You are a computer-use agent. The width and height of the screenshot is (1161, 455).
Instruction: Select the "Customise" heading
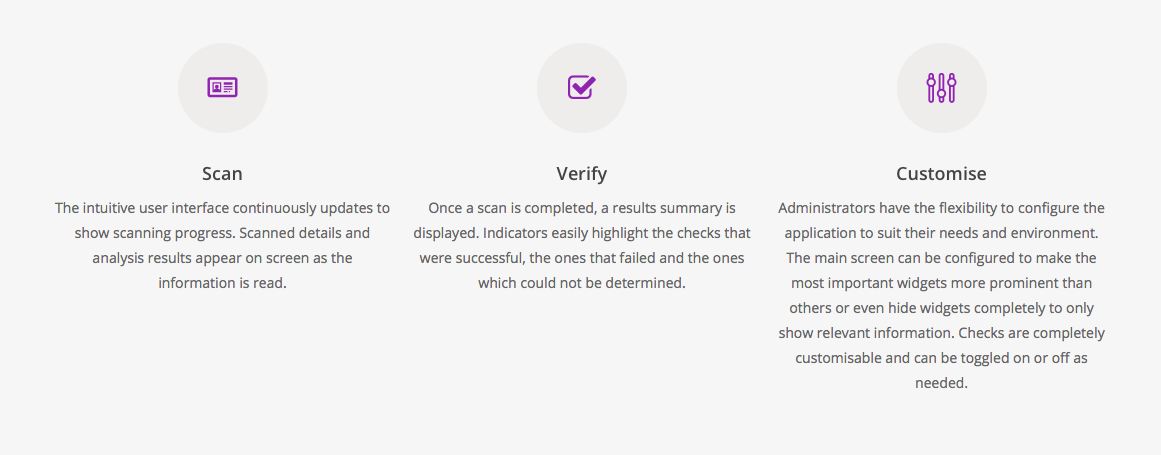941,174
